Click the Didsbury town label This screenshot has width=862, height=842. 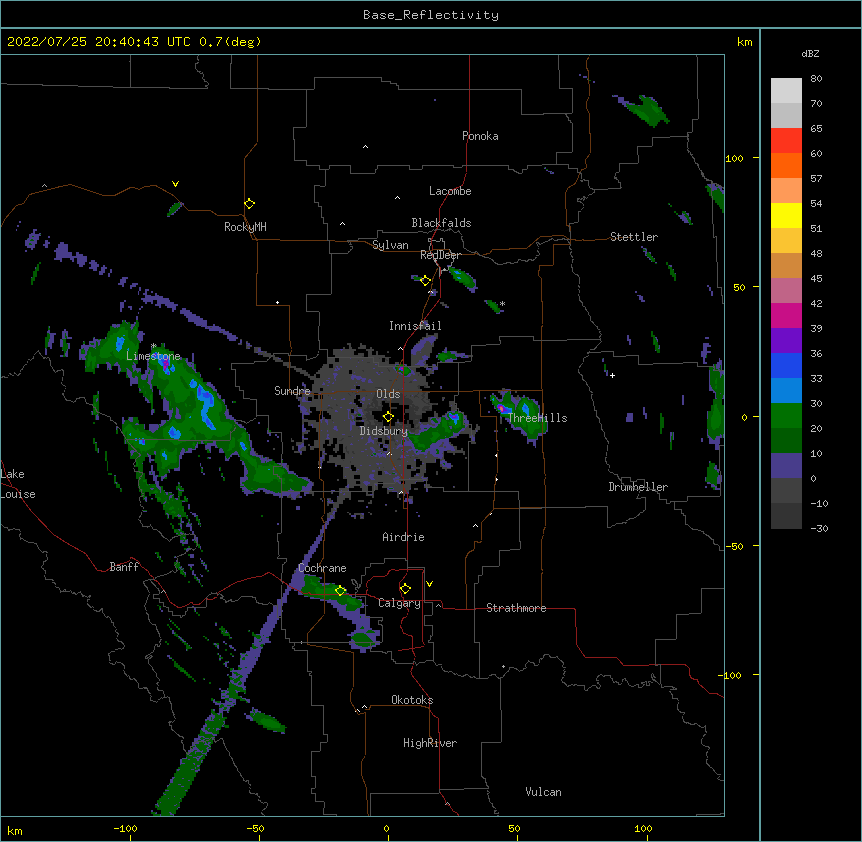[384, 431]
